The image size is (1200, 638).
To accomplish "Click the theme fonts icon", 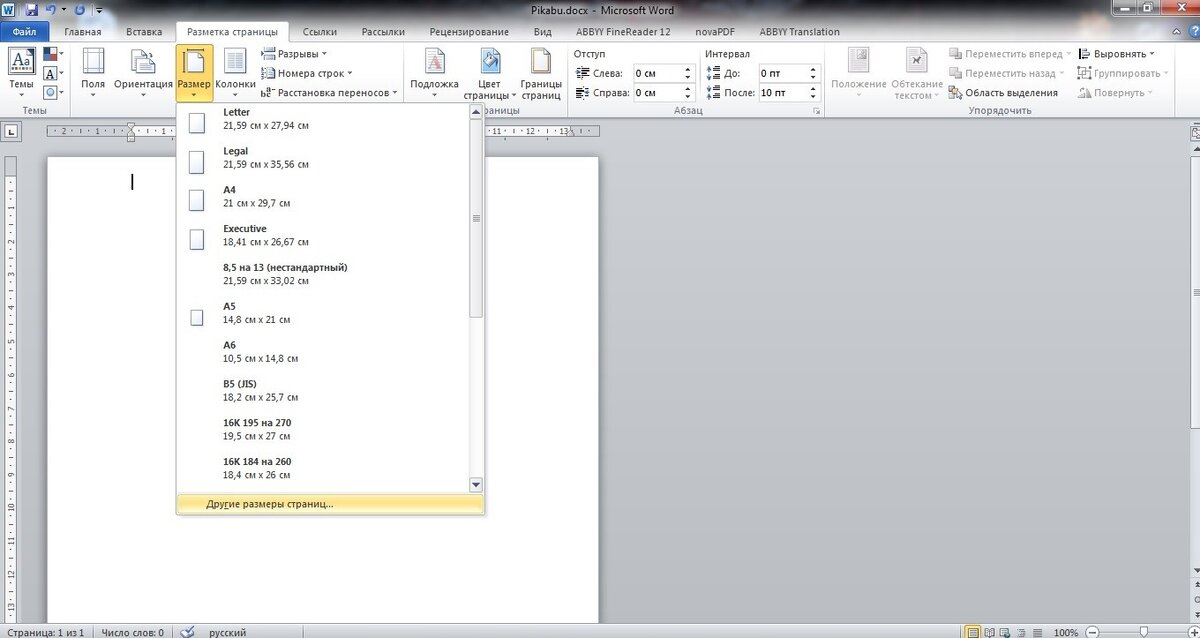I will click(x=51, y=73).
